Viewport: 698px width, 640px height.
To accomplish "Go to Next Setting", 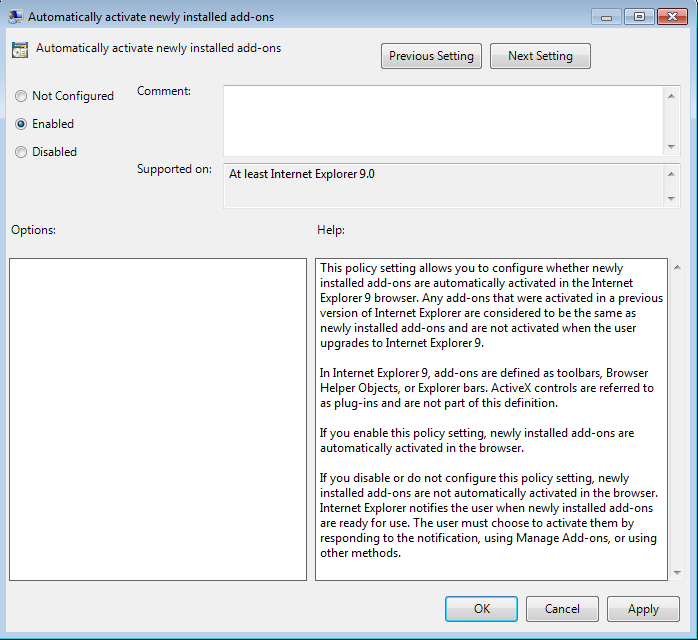I will coord(540,56).
